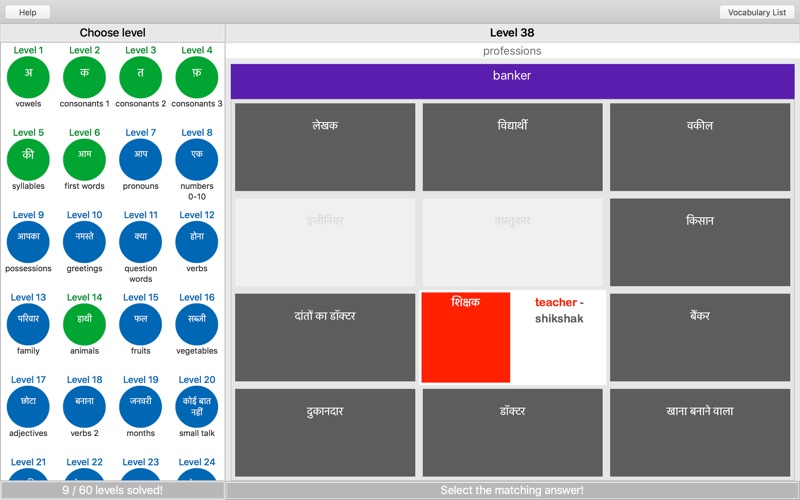Click the 'professions' category subtitle
Image resolution: width=800 pixels, height=500 pixels.
[x=512, y=51]
